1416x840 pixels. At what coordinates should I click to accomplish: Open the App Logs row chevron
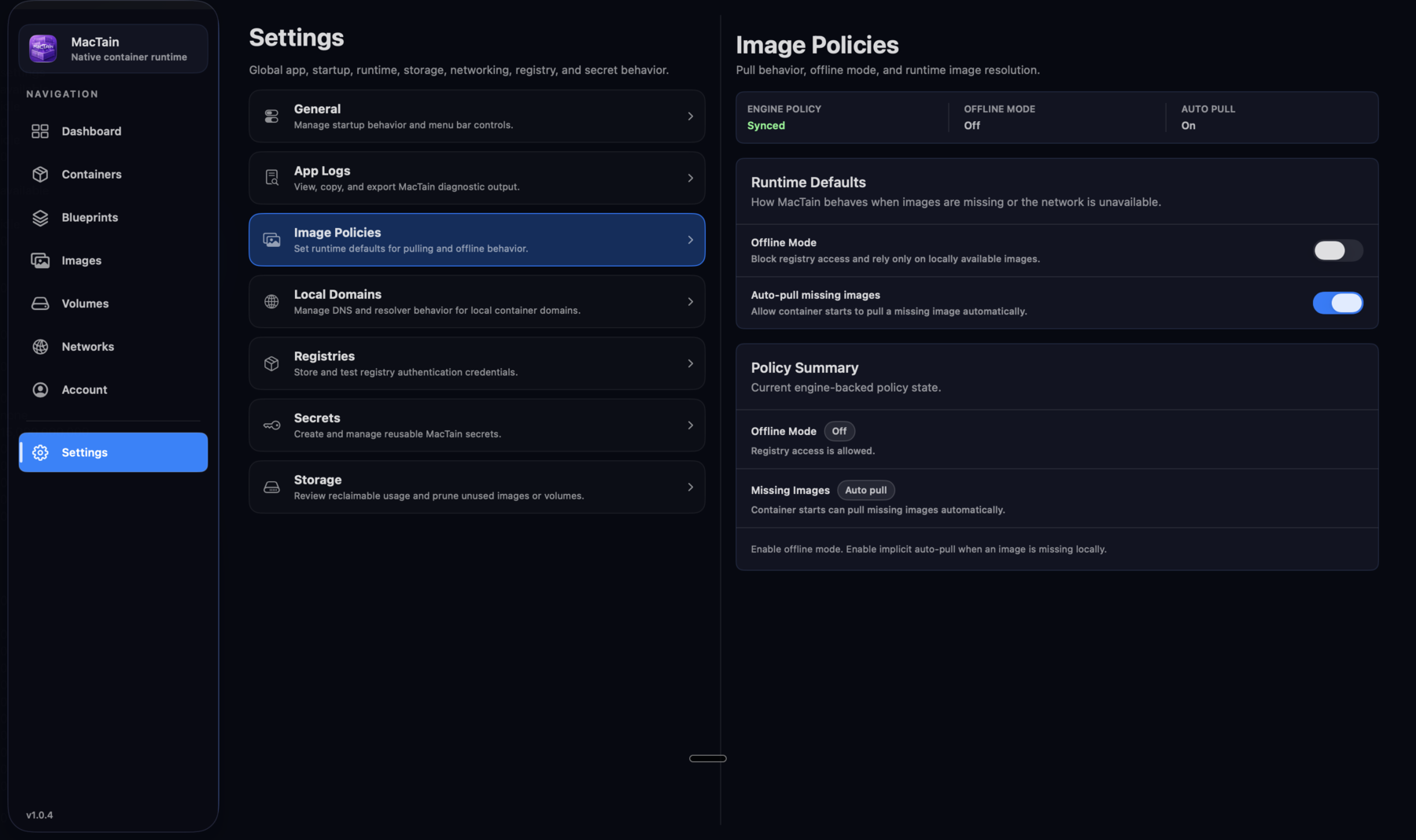tap(690, 178)
